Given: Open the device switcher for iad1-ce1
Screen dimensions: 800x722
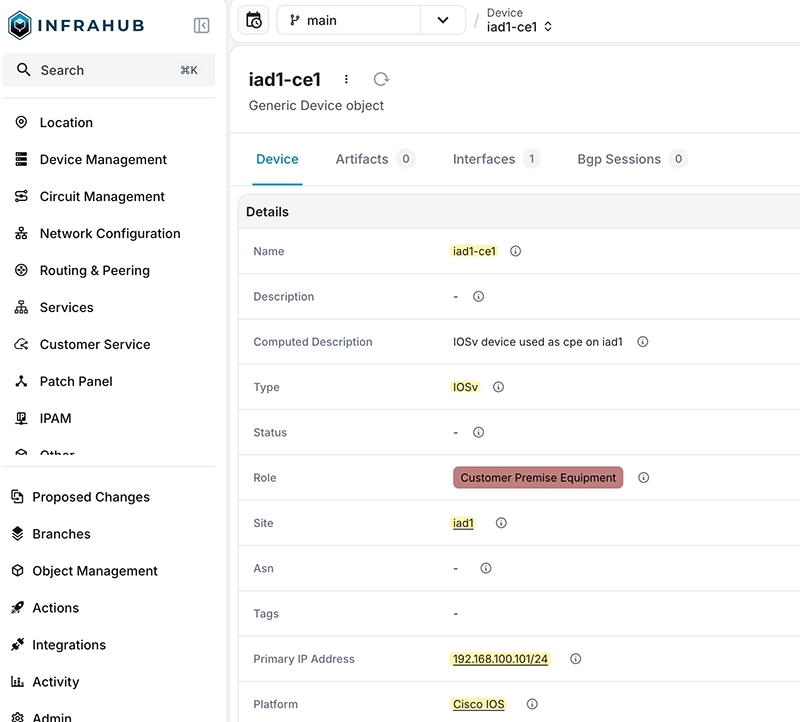Looking at the screenshot, I should coord(546,27).
